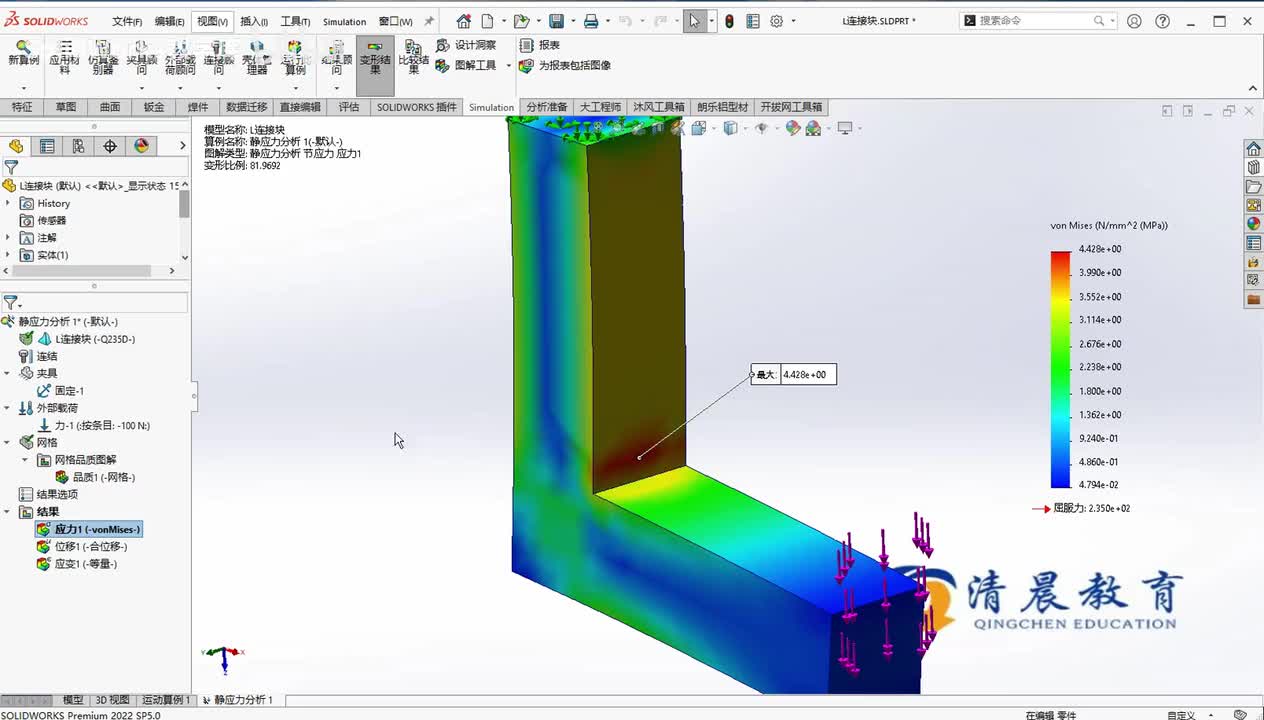Expand the 夹具顾问 dropdown arrow
The height and width of the screenshot is (720, 1264).
tap(141, 87)
